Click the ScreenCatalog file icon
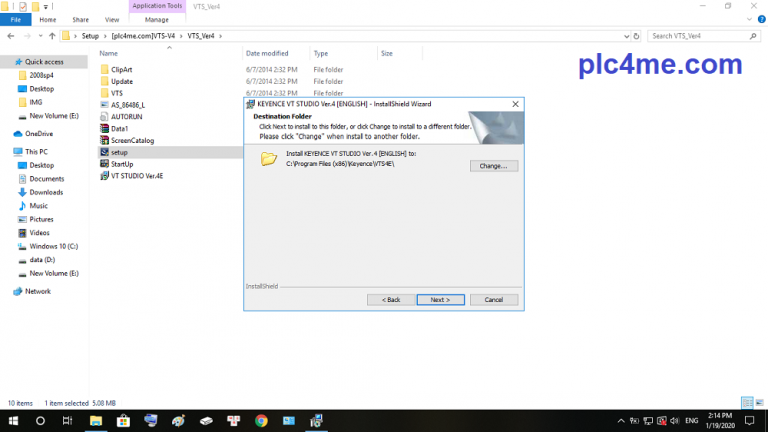 click(103, 140)
